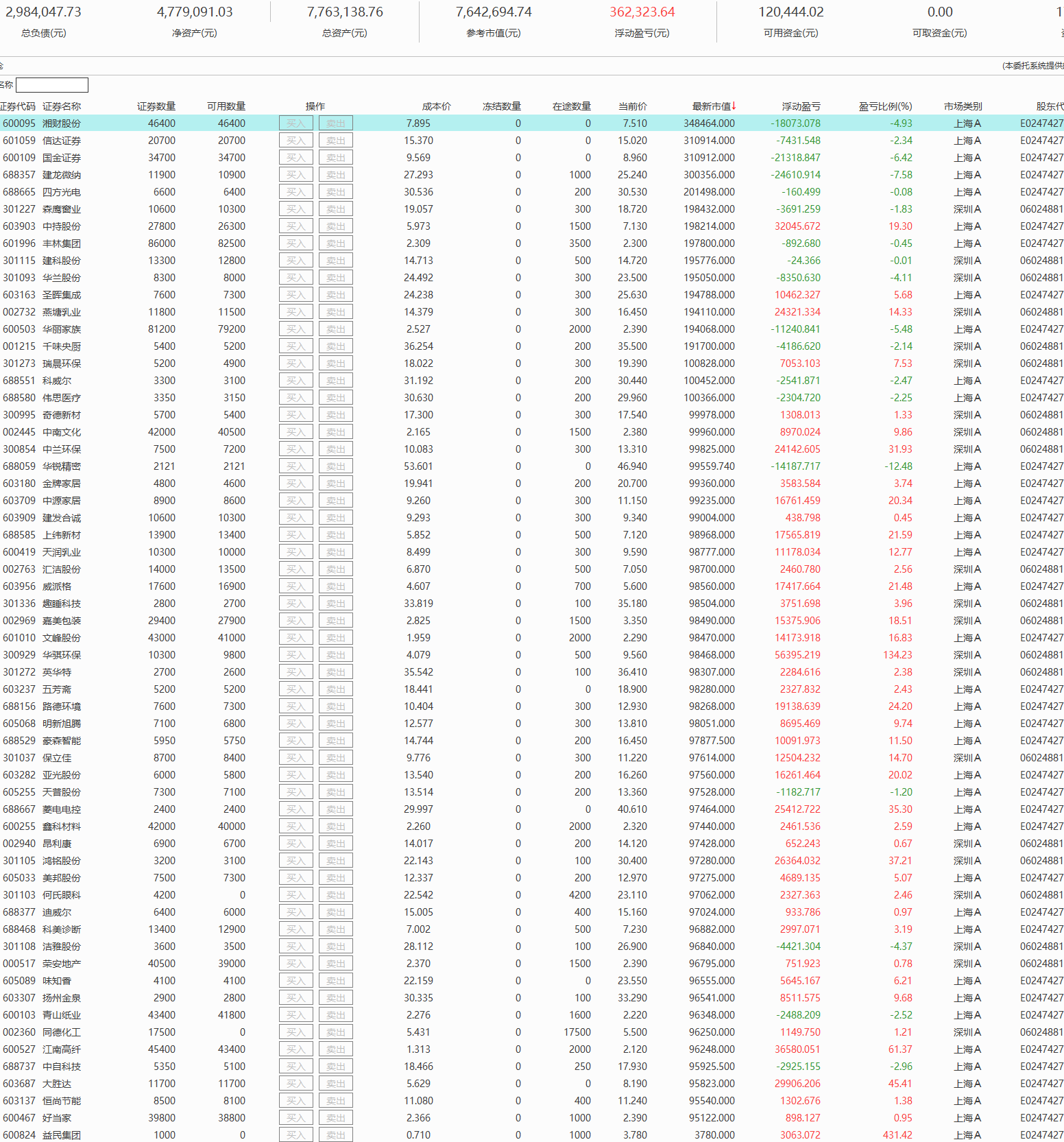The width and height of the screenshot is (1064, 1142).
Task: Click the red sort arrow beside 最新市值
Action: pos(734,106)
